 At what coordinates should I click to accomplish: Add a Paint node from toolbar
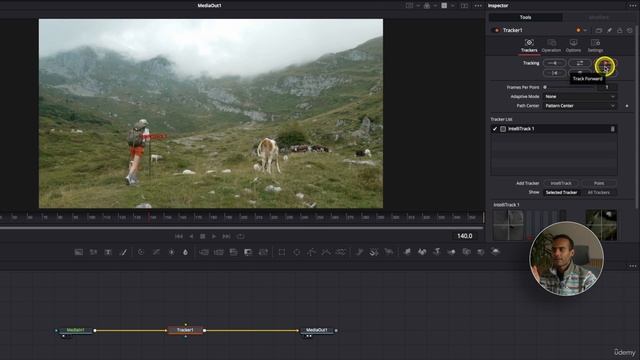point(123,252)
